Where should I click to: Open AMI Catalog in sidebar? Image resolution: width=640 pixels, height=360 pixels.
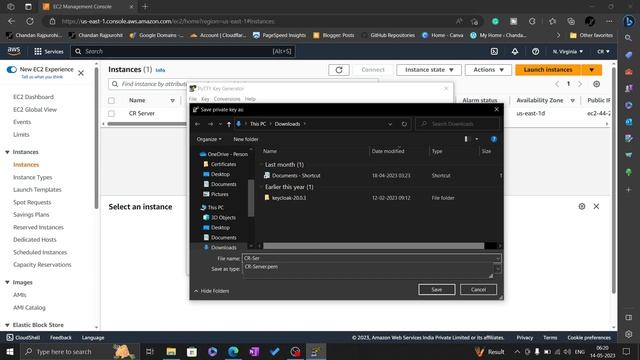coord(29,307)
